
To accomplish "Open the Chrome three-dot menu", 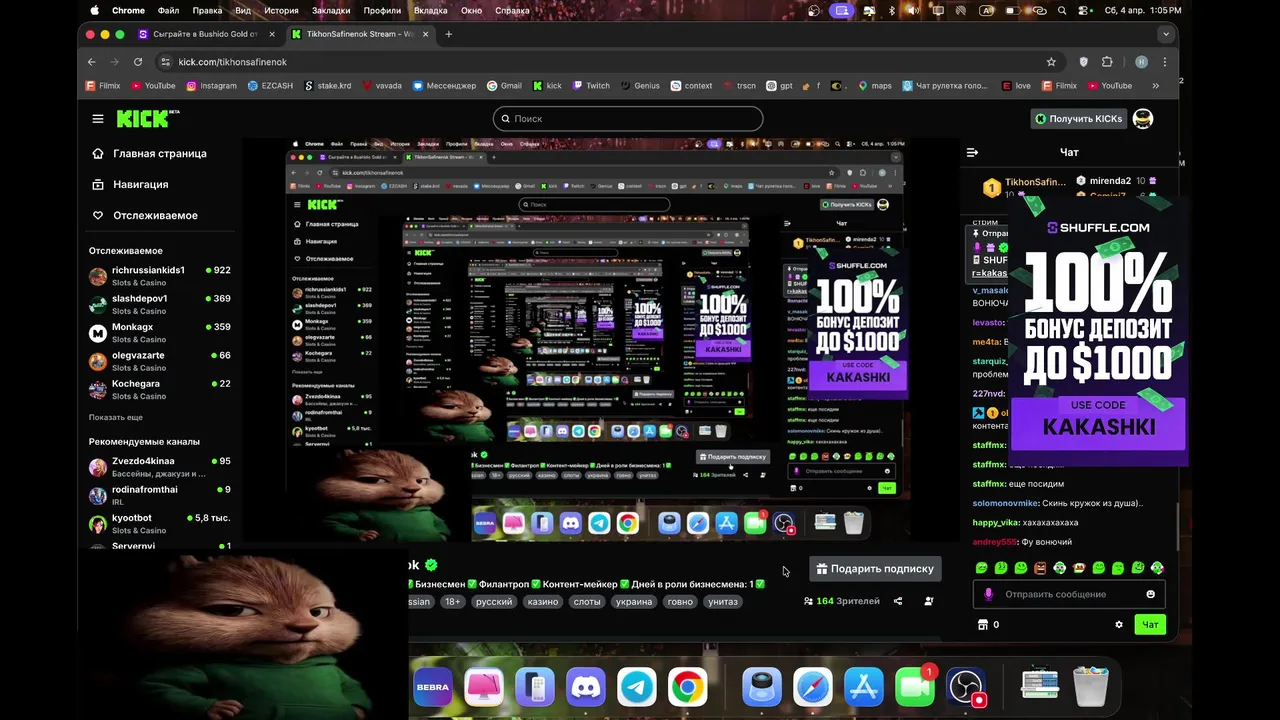I will click(1164, 62).
